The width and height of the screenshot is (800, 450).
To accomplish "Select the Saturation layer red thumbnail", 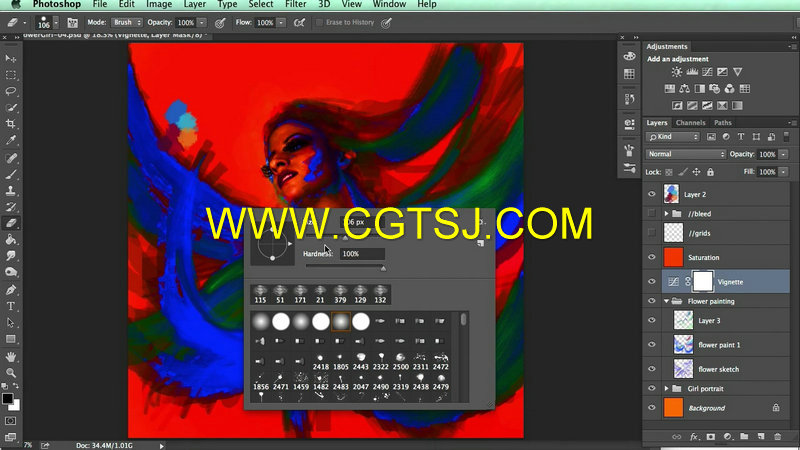I will pyautogui.click(x=673, y=257).
